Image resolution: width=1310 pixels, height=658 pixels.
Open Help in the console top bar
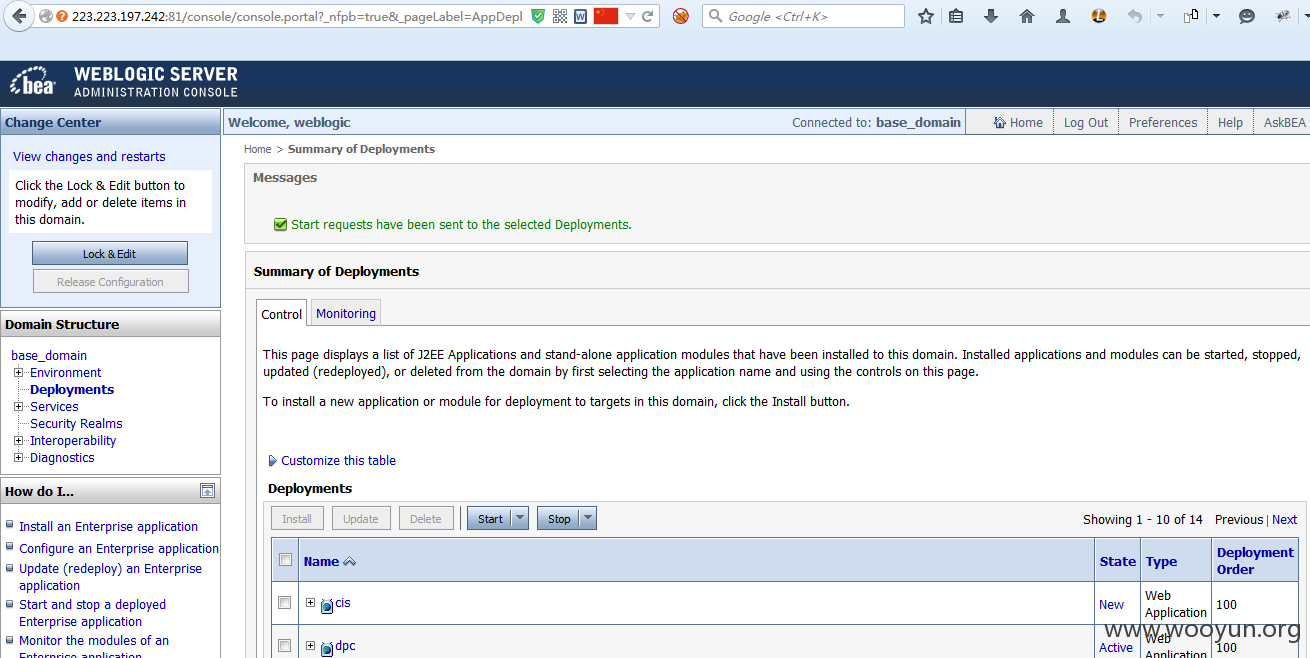click(x=1230, y=122)
